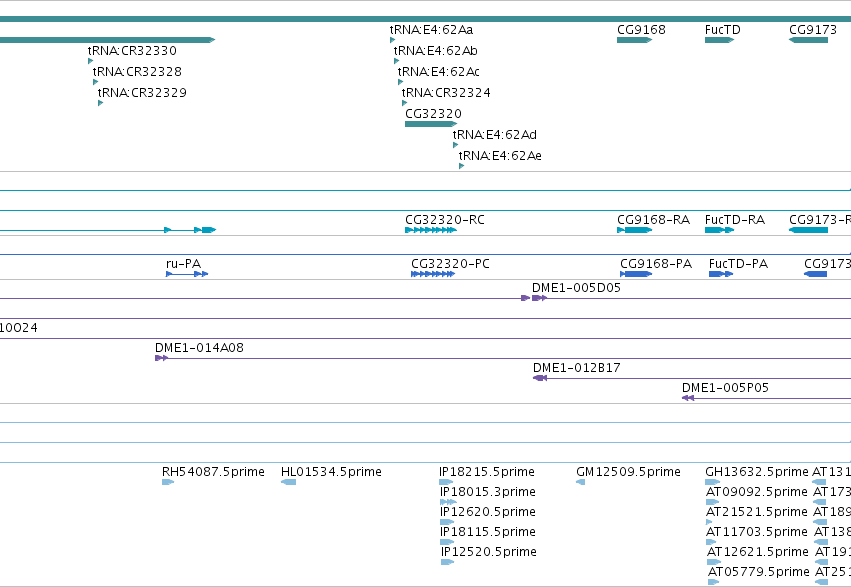
Task: Click the IP18115.5prime EST glyph
Action: pos(447,542)
